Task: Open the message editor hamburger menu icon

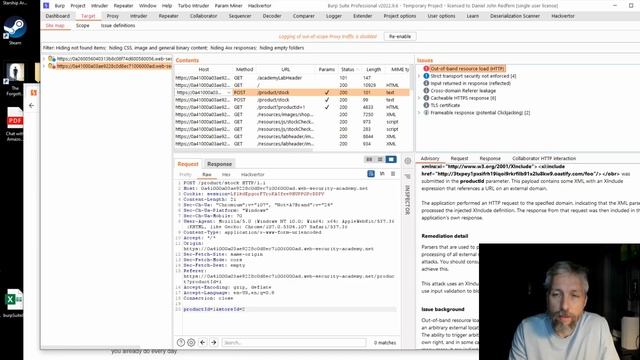Action: 393,174
